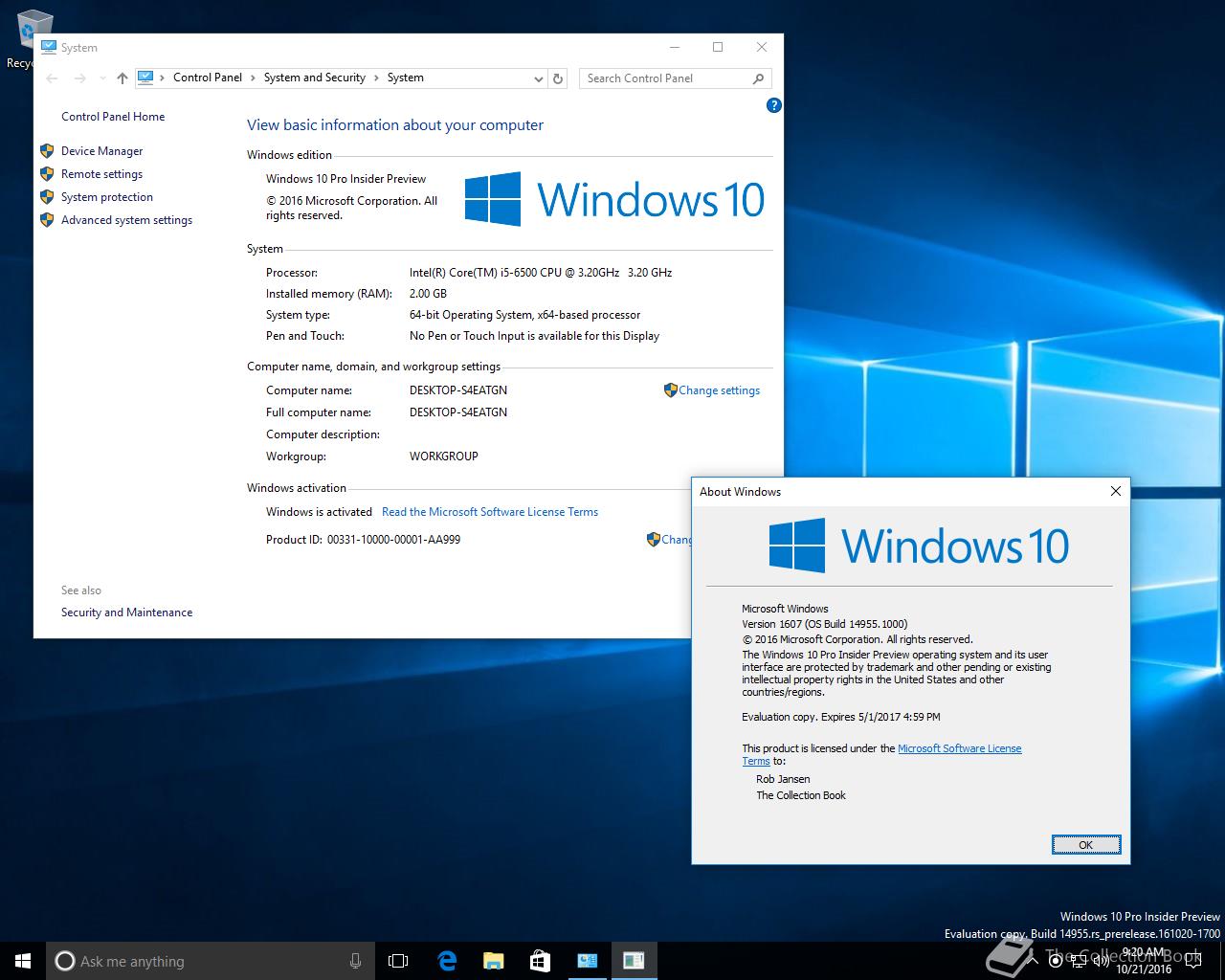Open Remote settings link
The width and height of the screenshot is (1225, 980).
pyautogui.click(x=101, y=174)
